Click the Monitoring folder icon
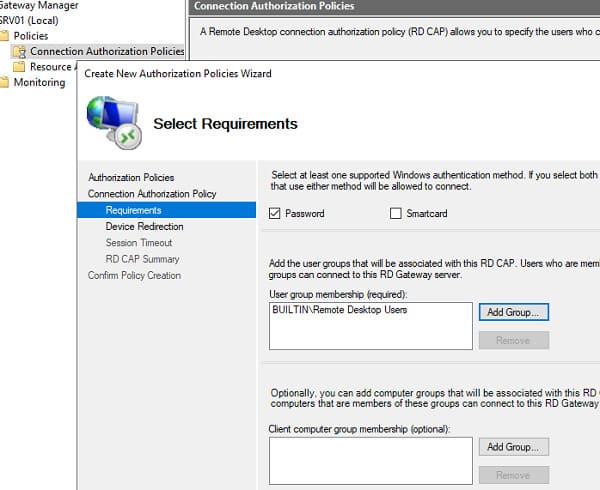 point(6,83)
